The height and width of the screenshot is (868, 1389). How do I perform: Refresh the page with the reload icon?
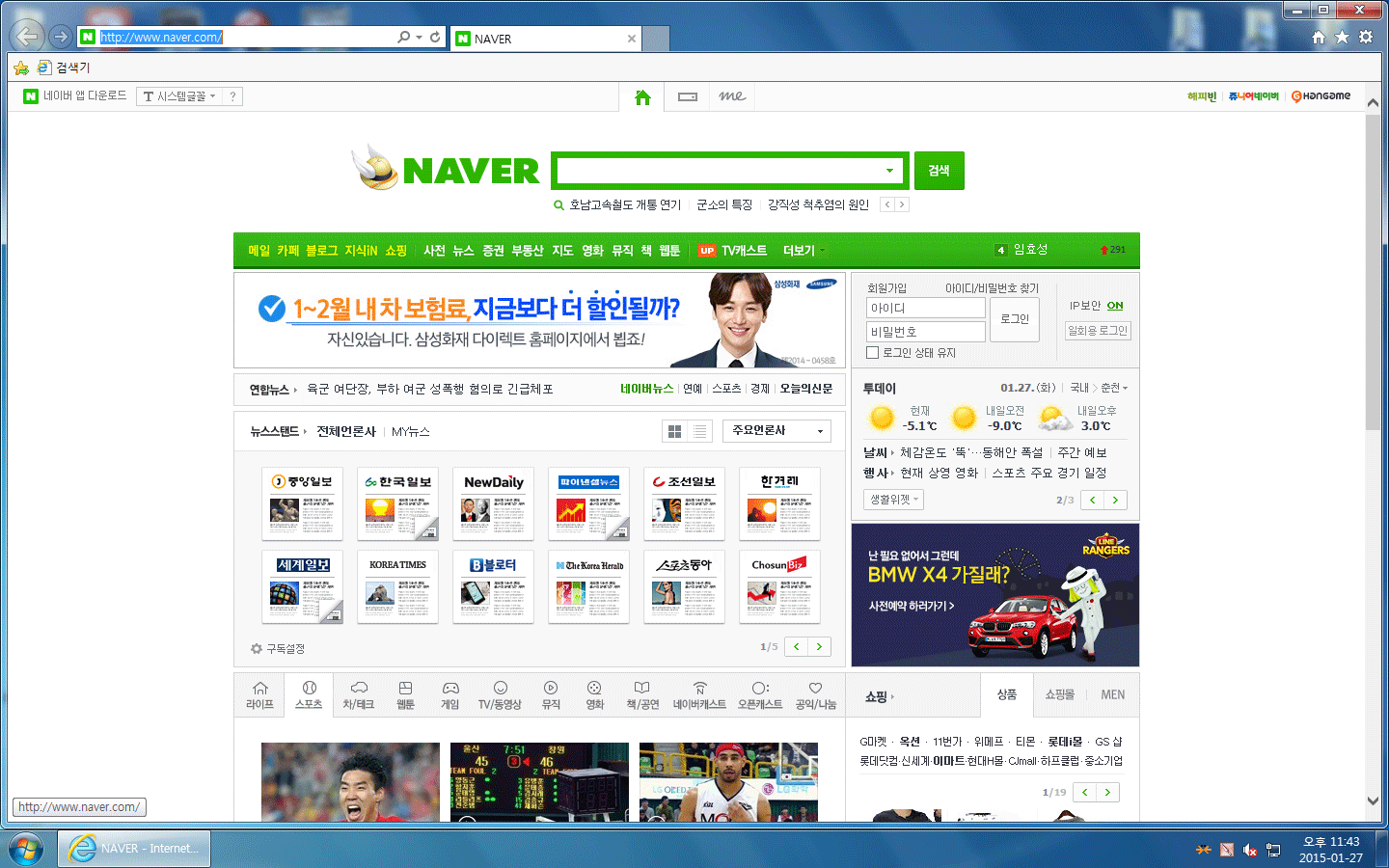pos(435,37)
